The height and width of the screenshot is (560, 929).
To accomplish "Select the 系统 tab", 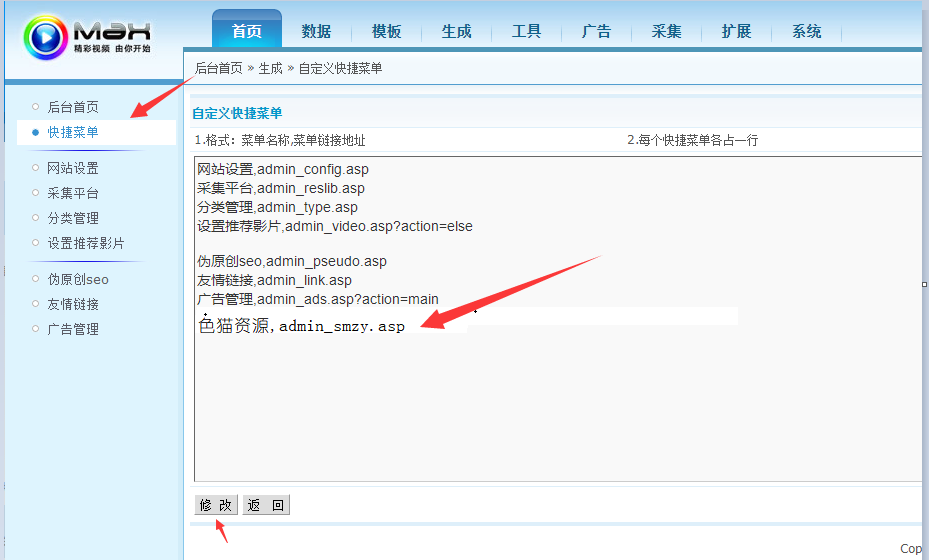I will click(x=807, y=31).
